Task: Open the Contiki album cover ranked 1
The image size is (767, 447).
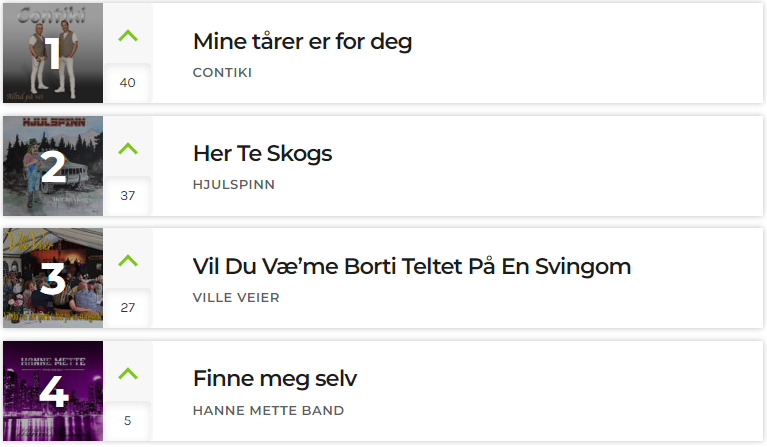Action: pyautogui.click(x=53, y=53)
